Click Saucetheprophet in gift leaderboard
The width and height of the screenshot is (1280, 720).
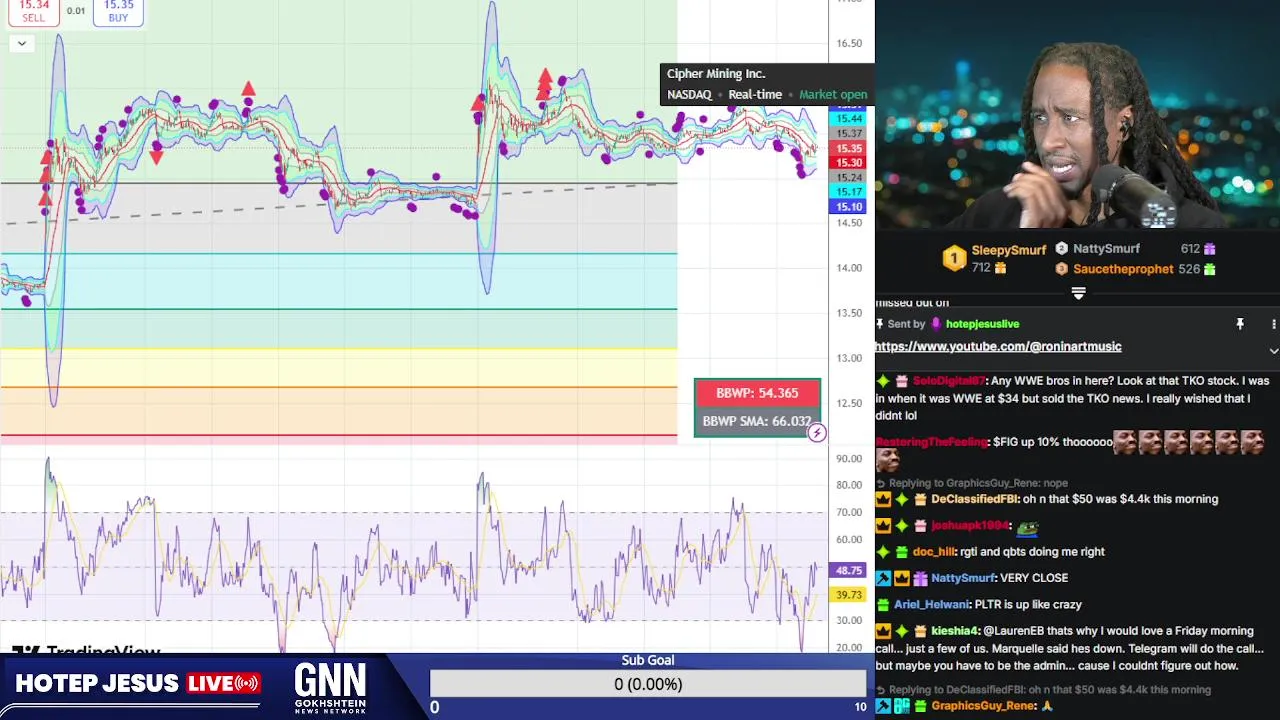point(1123,269)
